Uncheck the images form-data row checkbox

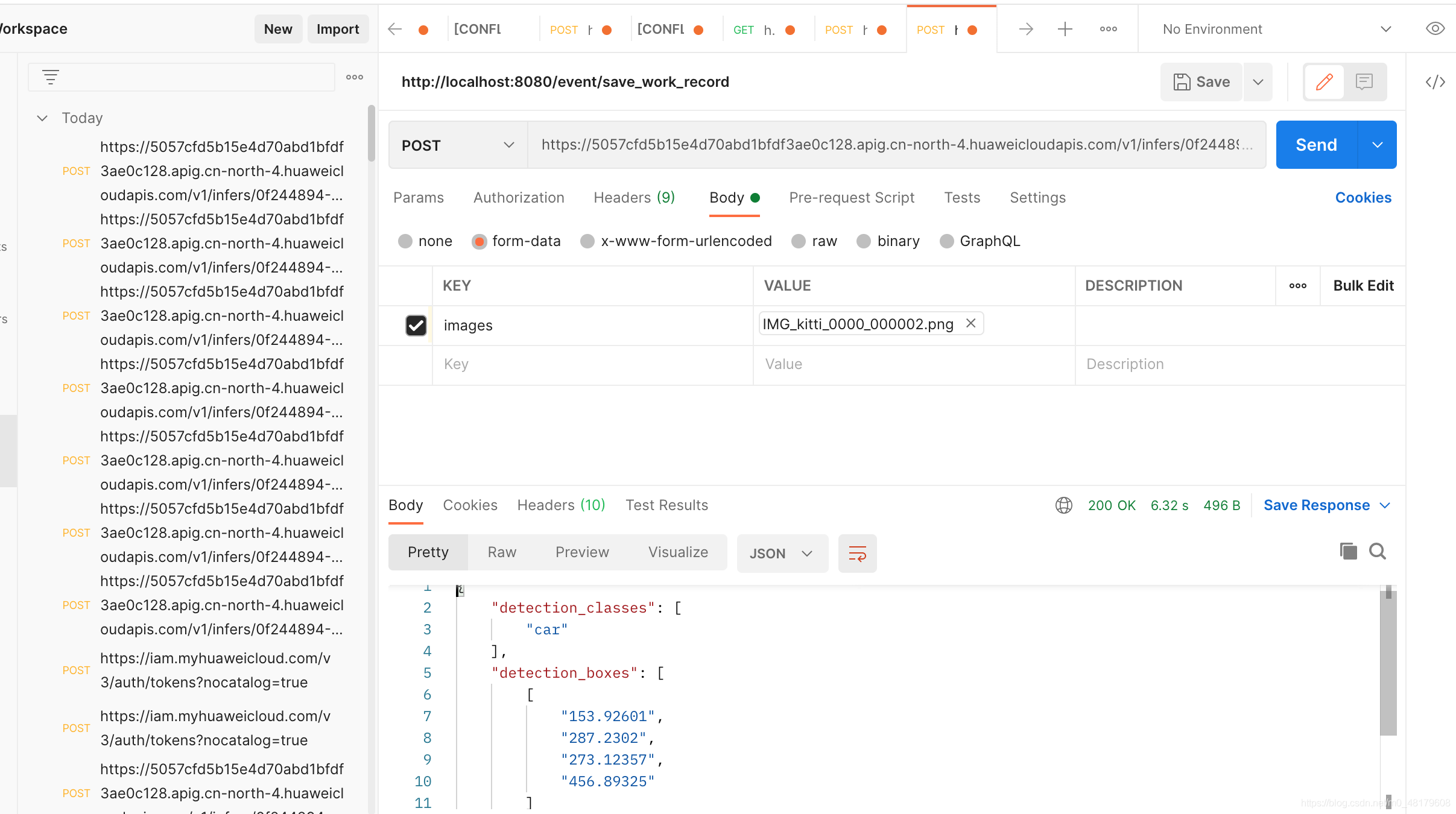point(416,326)
